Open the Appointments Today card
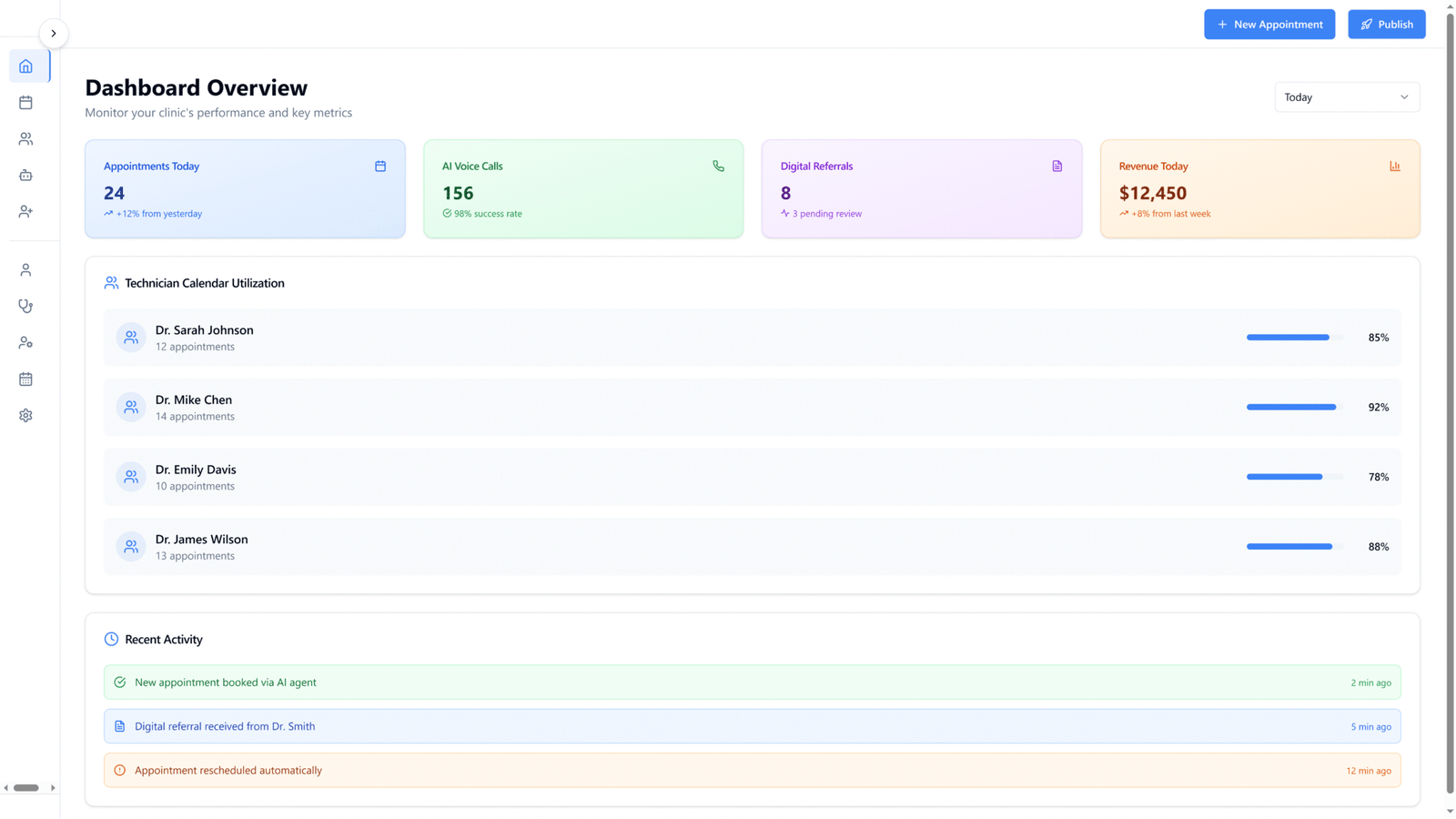1456x819 pixels. (245, 189)
